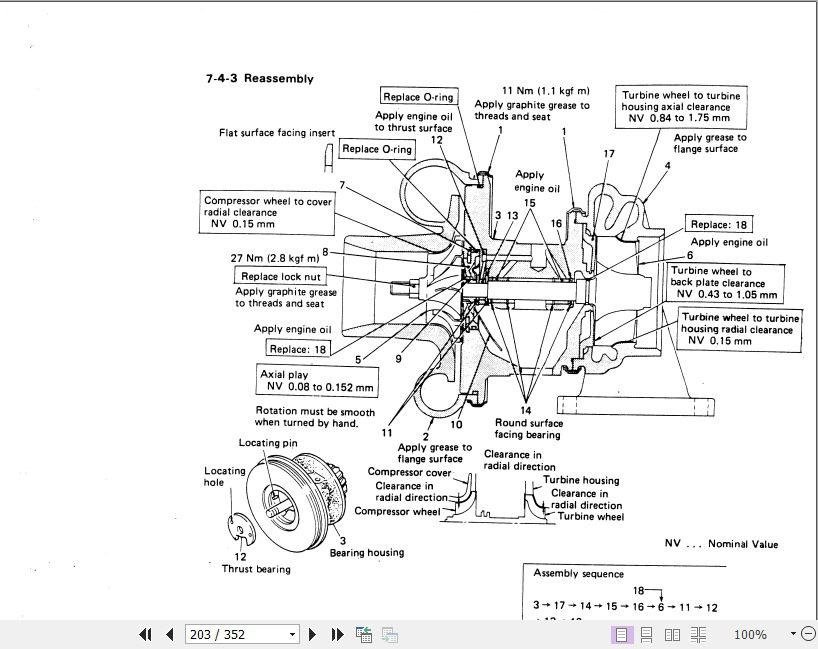Click the 'Assembly sequence' title

(x=579, y=573)
